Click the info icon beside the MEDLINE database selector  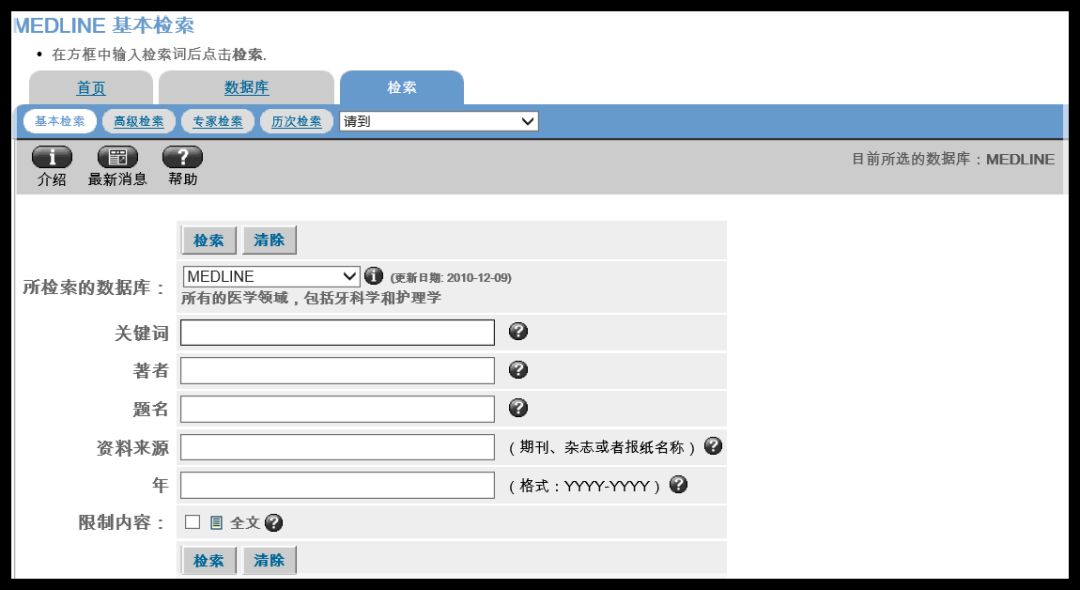click(370, 275)
